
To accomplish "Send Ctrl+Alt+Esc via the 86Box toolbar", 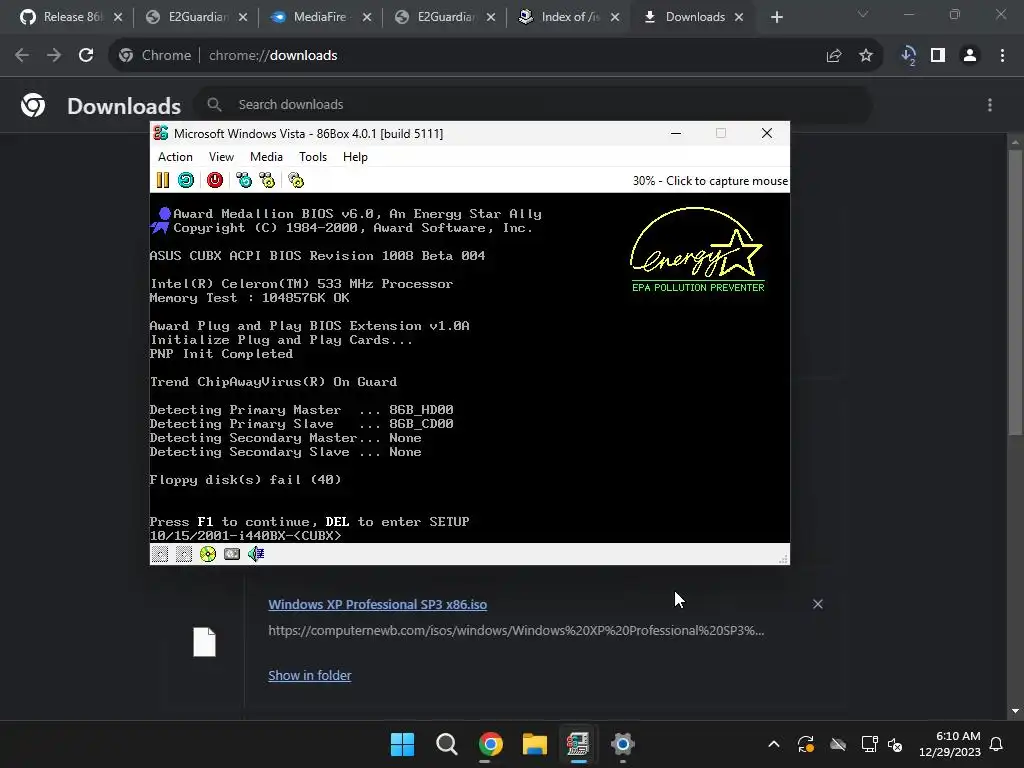I will tap(267, 180).
